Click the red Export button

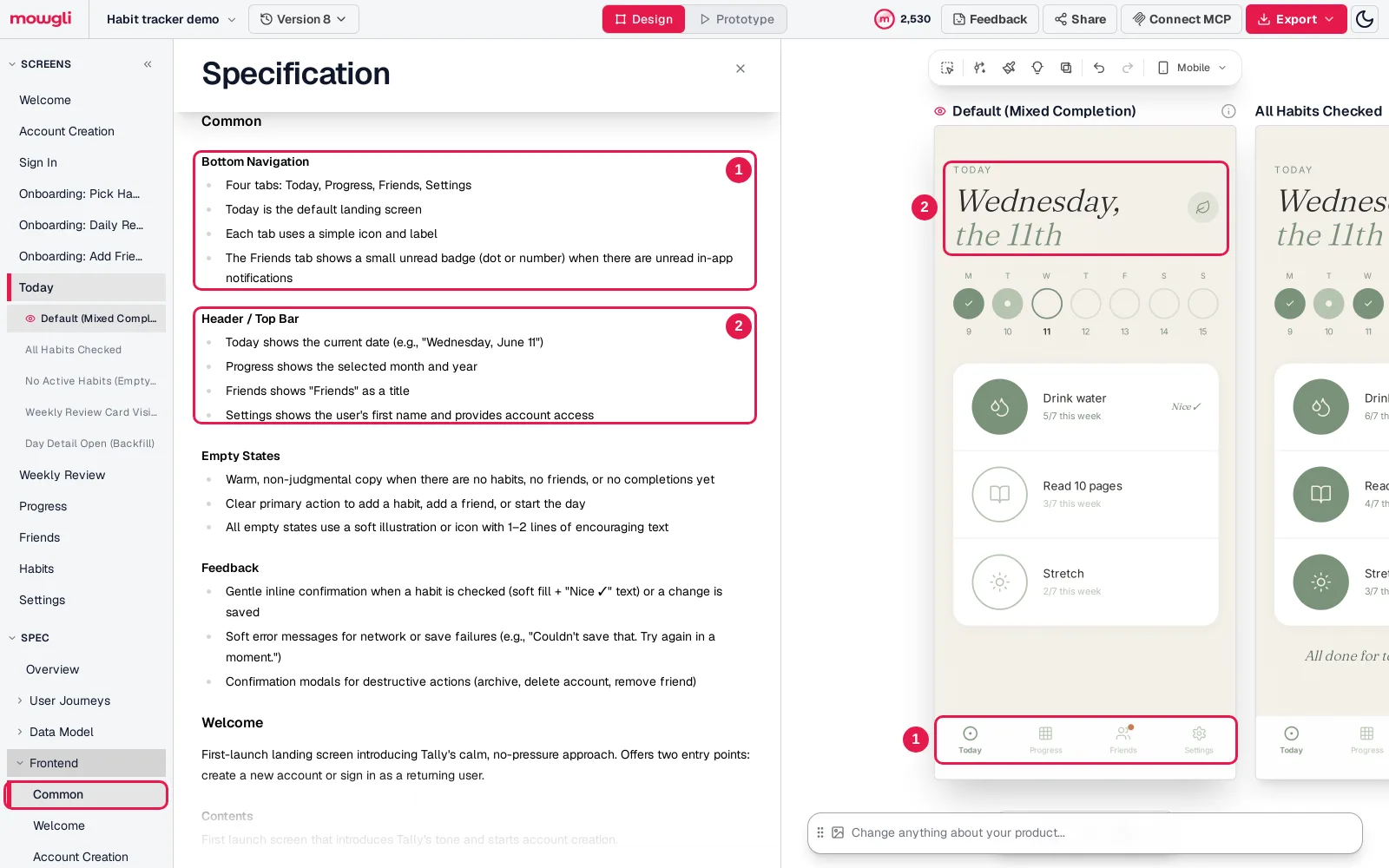pos(1296,19)
